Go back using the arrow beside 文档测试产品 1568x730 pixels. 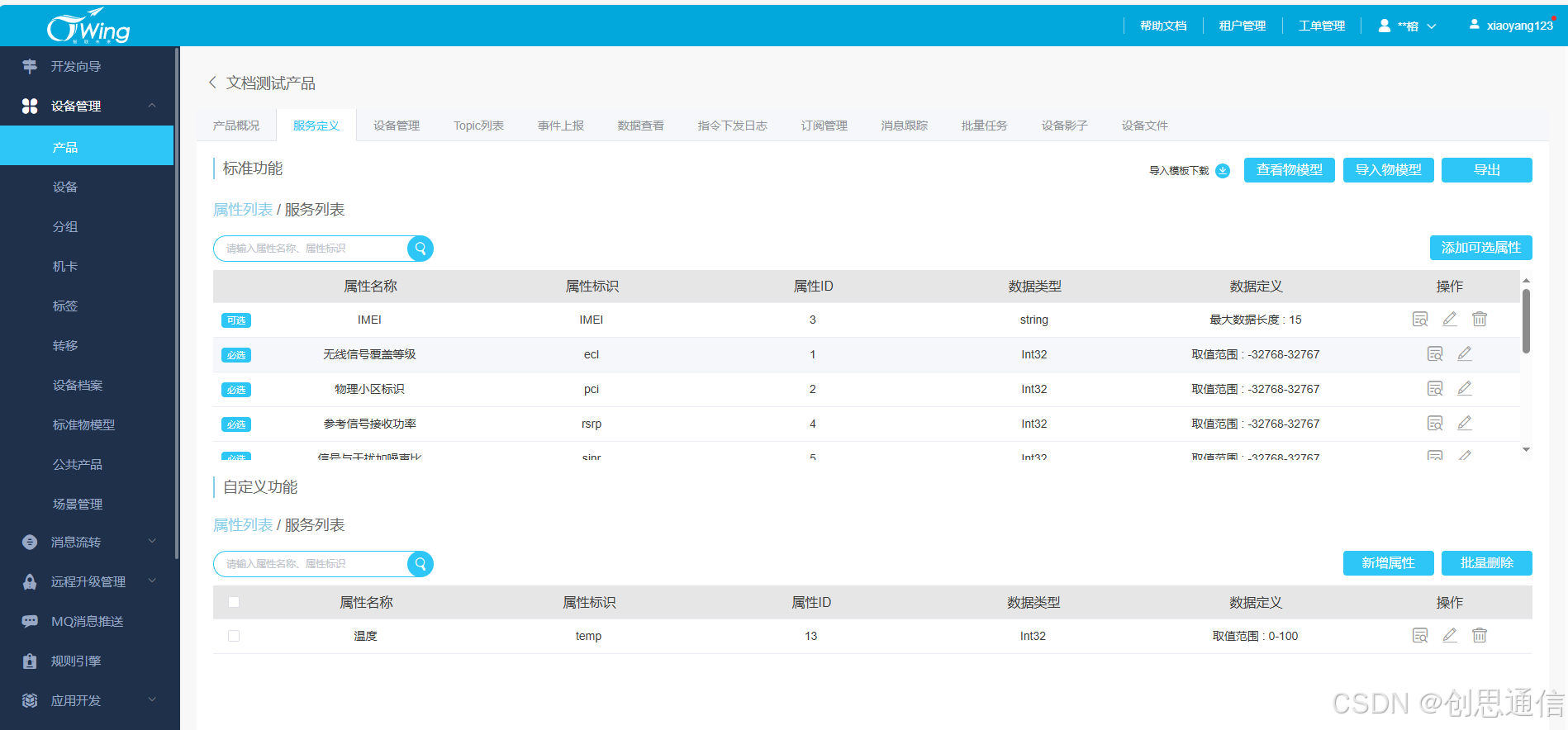212,83
